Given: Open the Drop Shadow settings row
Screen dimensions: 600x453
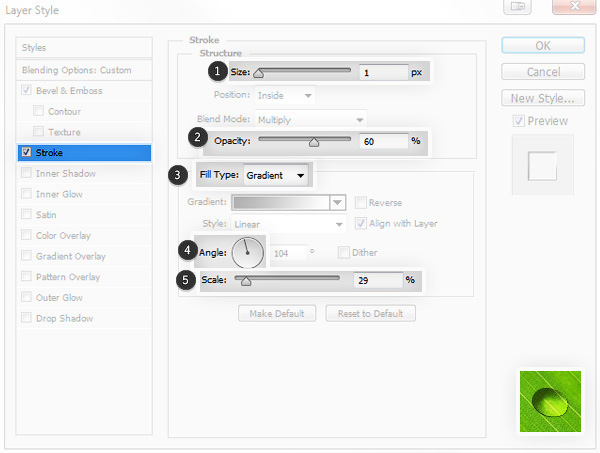Looking at the screenshot, I should (84, 318).
